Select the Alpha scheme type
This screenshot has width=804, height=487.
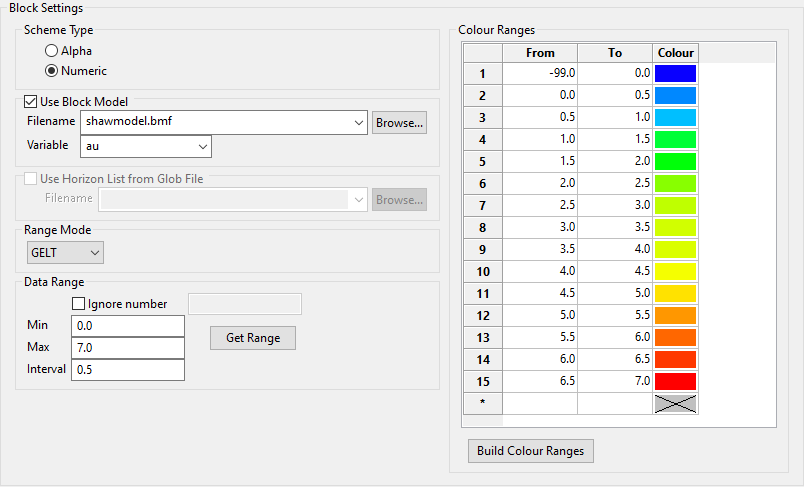tap(52, 50)
